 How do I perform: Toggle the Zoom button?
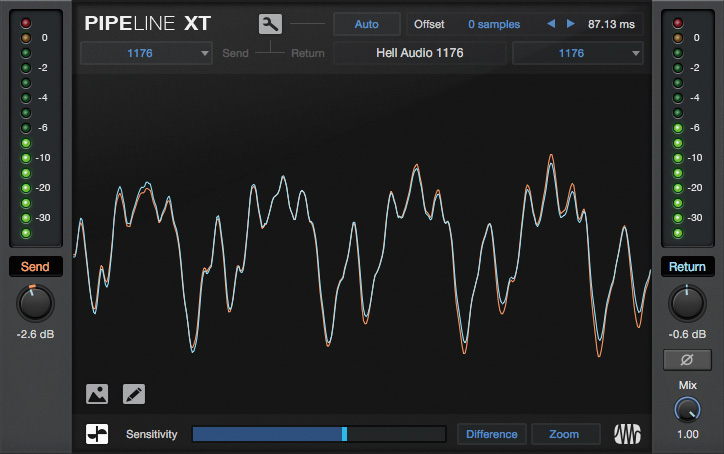566,434
